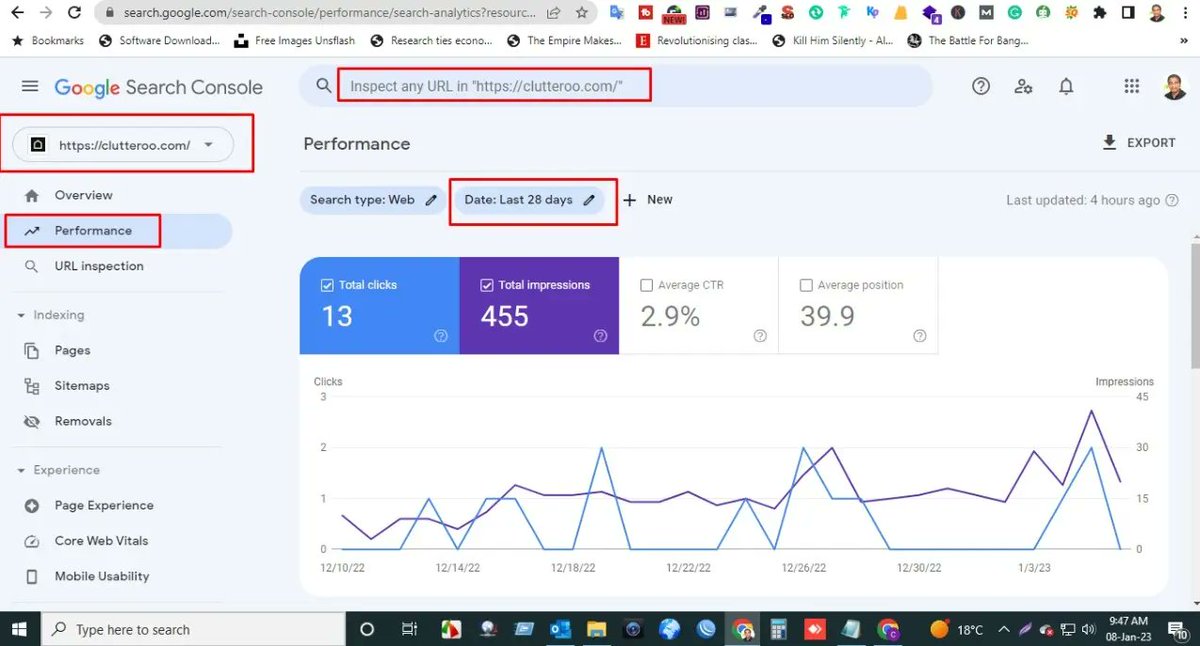Open the Grammarly extension icon
The image size is (1200, 646).
coord(1014,13)
